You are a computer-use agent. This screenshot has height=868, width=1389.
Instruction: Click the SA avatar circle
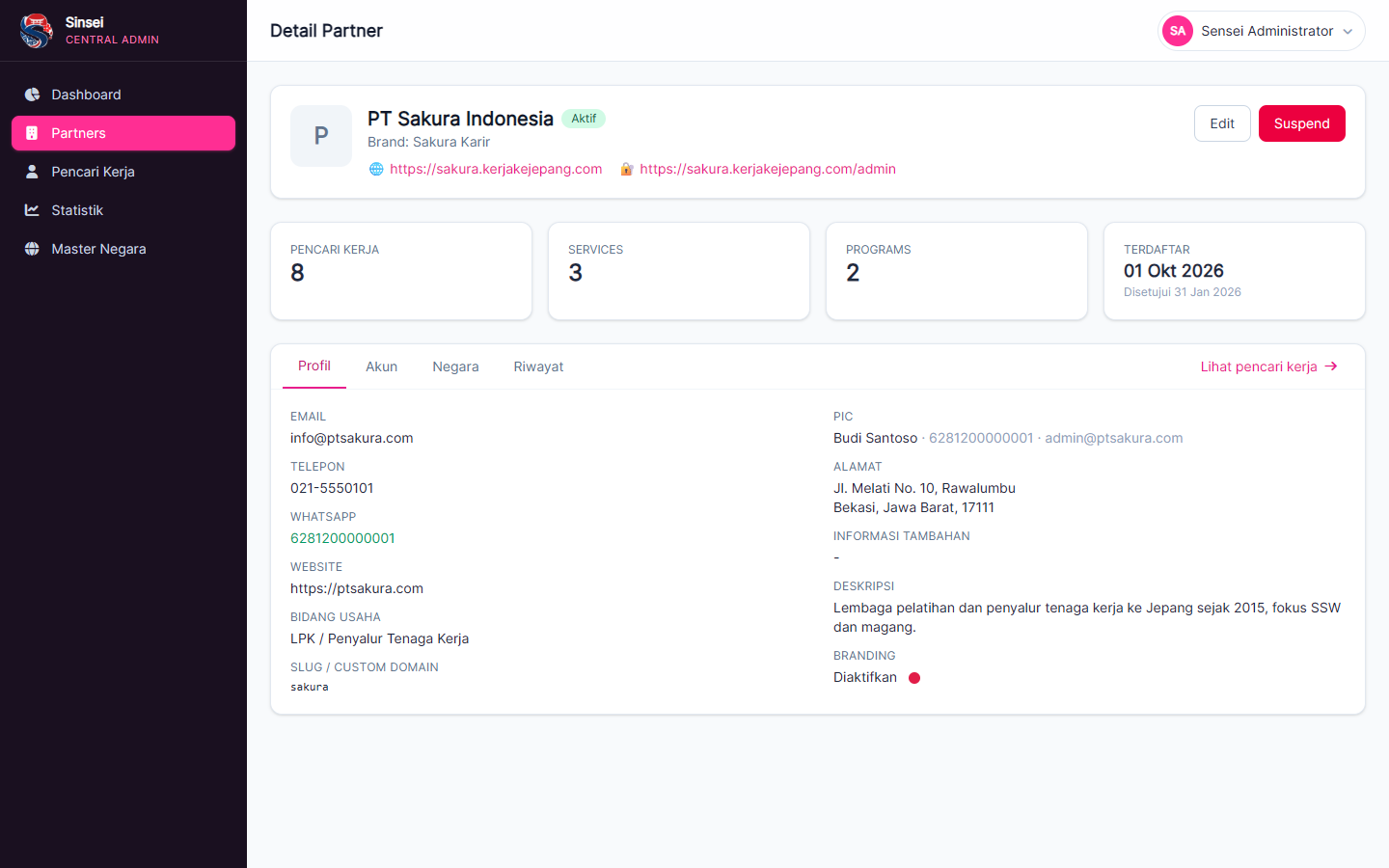pos(1178,31)
